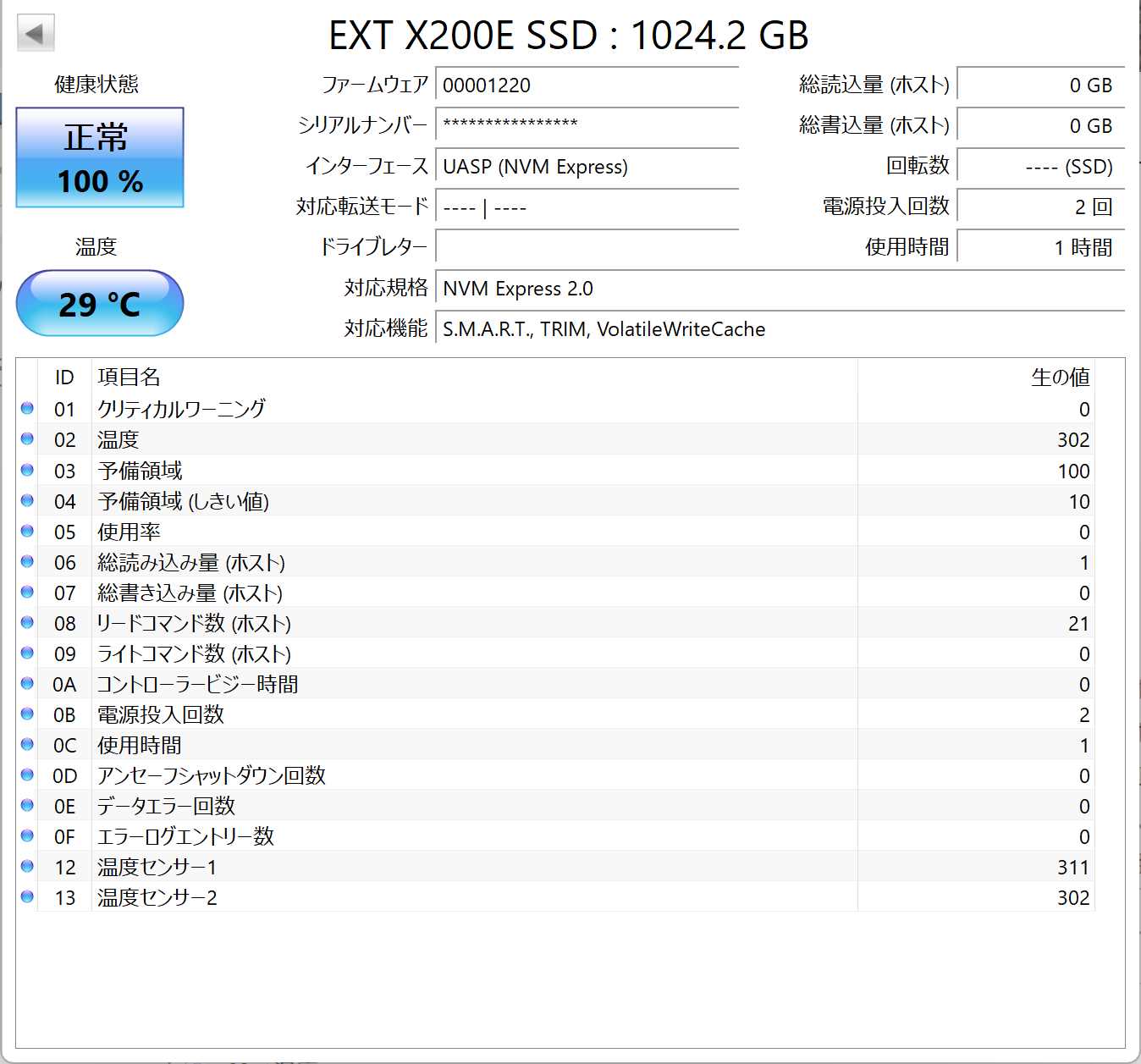Click the raw value 21
The height and width of the screenshot is (1064, 1141).
click(1078, 624)
